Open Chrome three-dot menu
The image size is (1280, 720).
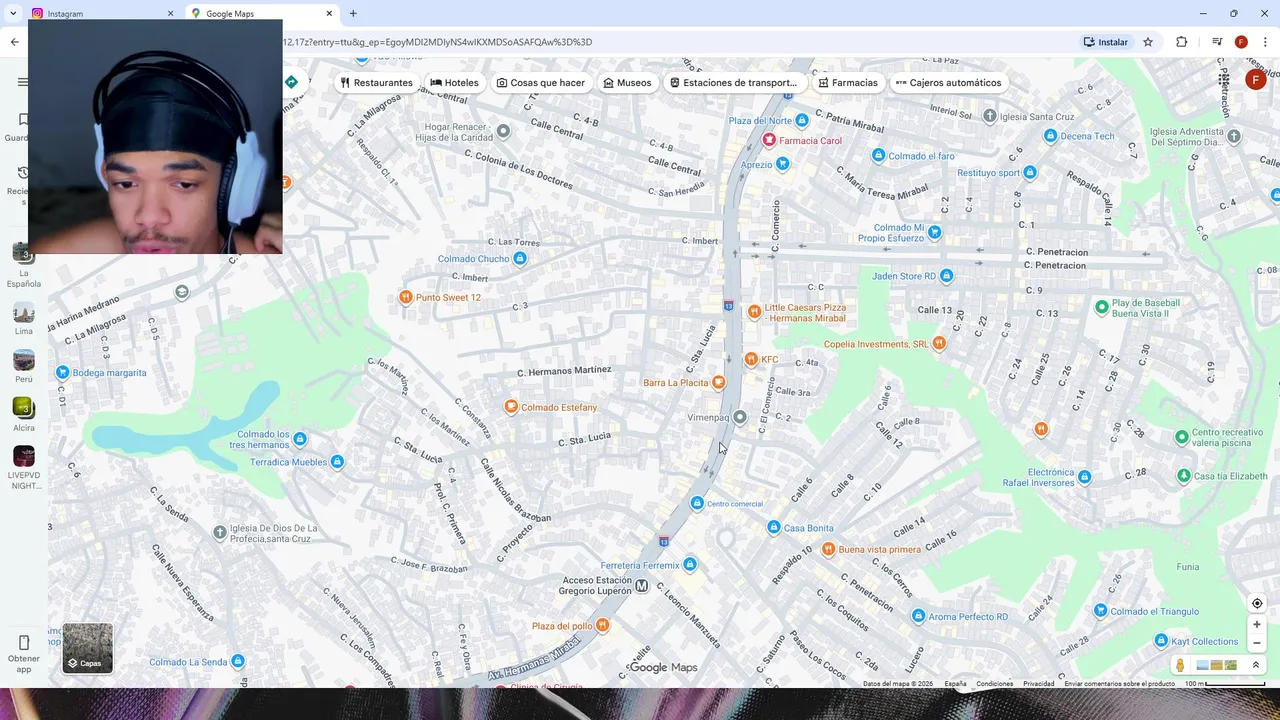[x=1265, y=42]
